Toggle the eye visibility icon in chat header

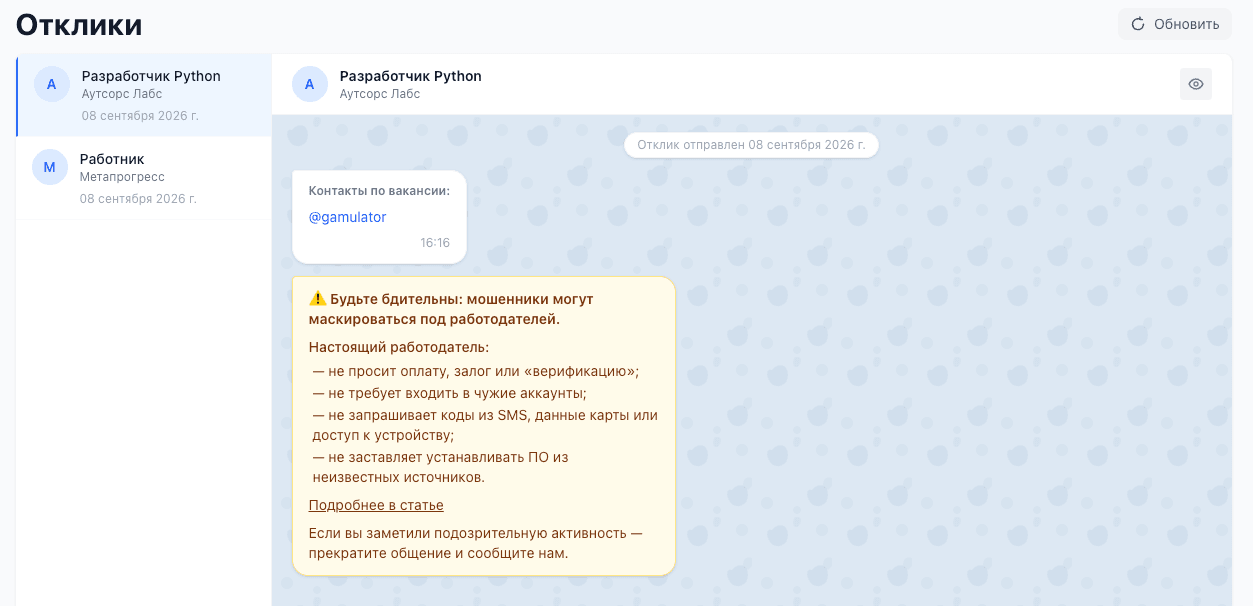click(x=1195, y=84)
